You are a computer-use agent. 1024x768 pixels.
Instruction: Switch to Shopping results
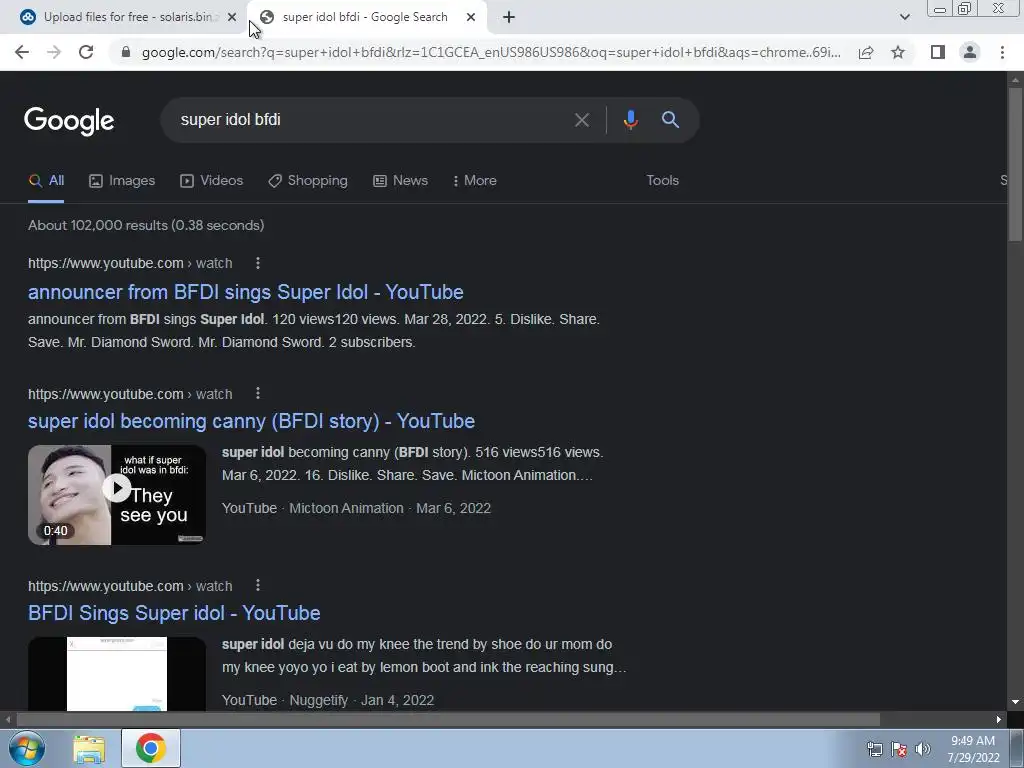tap(308, 181)
